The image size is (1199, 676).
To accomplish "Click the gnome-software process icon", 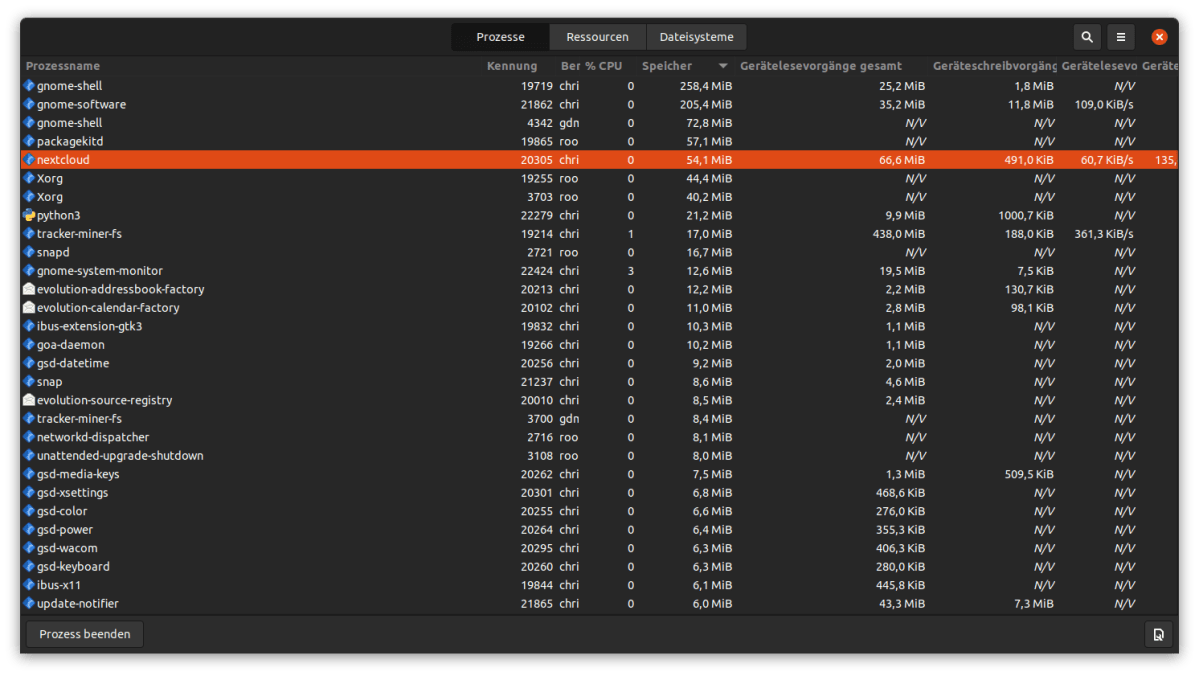I will [29, 105].
